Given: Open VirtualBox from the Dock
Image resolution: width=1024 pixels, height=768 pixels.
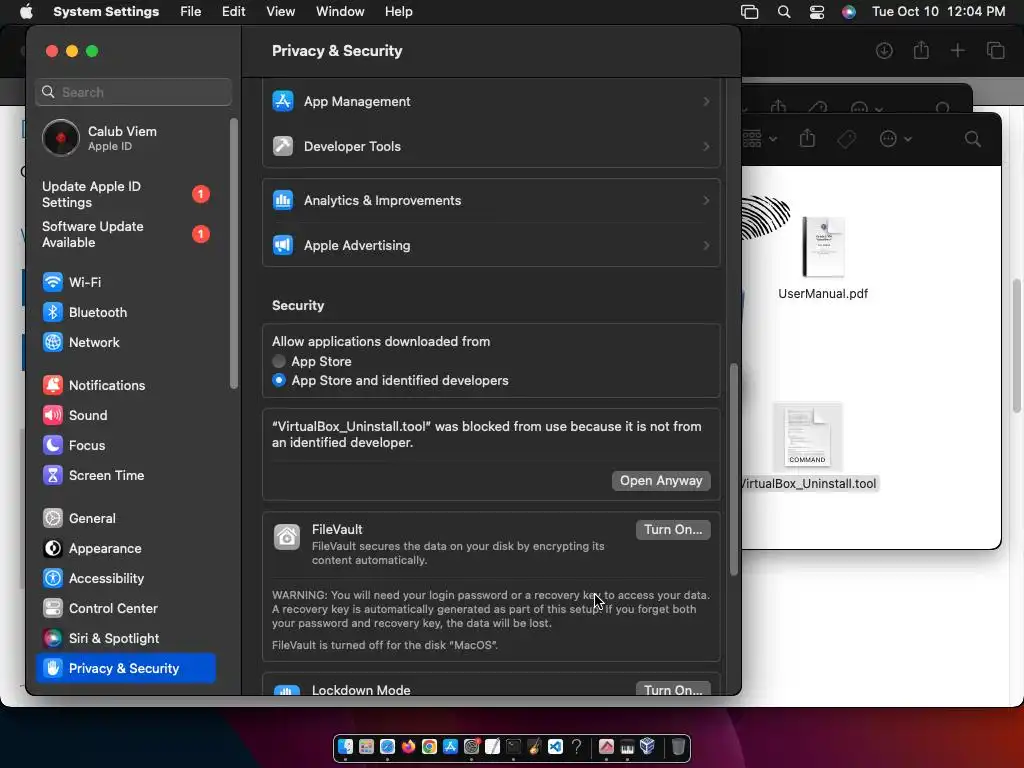Looking at the screenshot, I should click(x=647, y=746).
